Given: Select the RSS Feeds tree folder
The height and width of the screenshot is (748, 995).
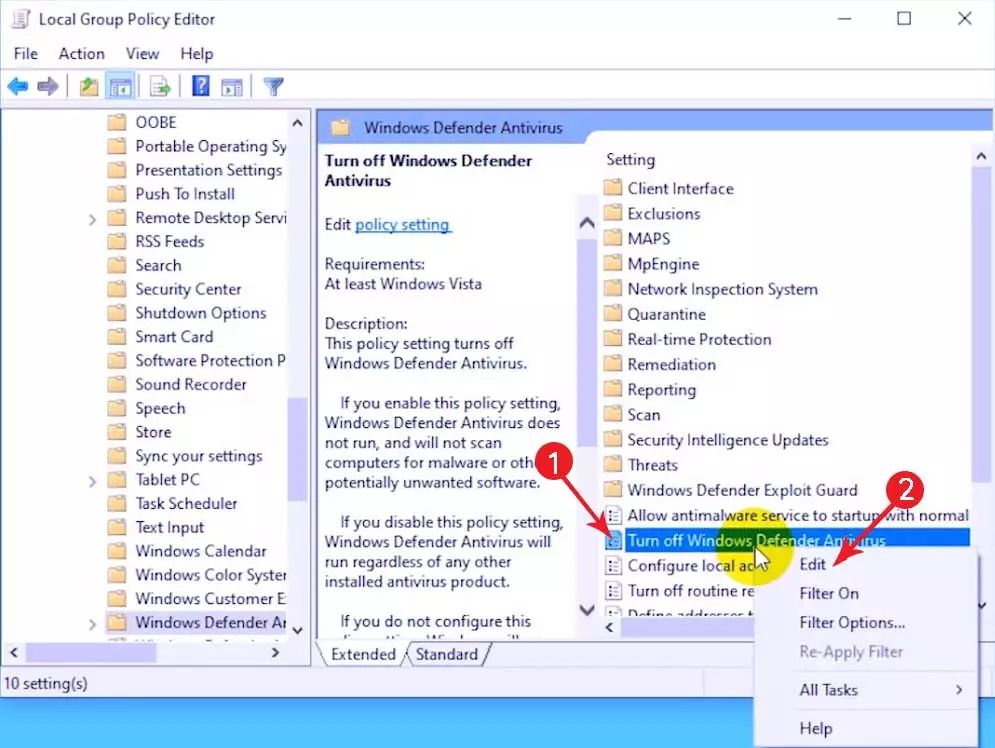Looking at the screenshot, I should click(169, 241).
